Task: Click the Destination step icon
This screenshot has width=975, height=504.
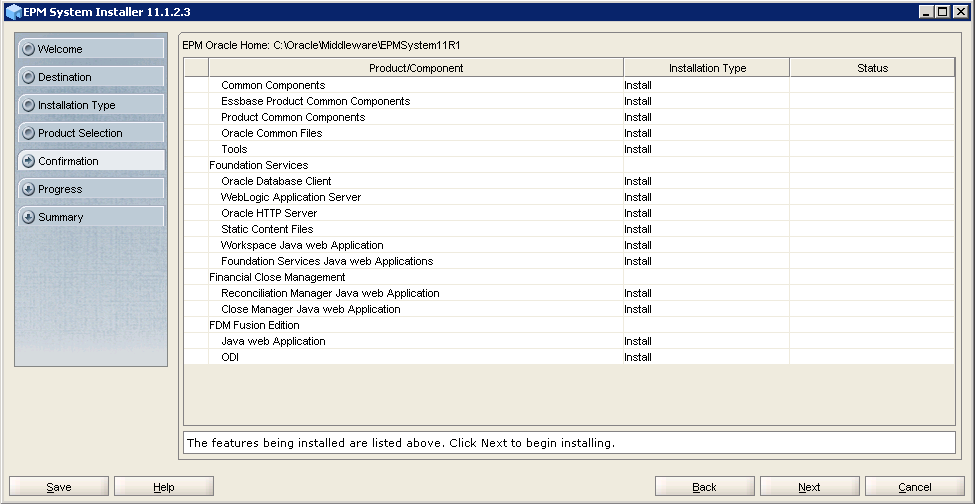Action: pyautogui.click(x=28, y=77)
